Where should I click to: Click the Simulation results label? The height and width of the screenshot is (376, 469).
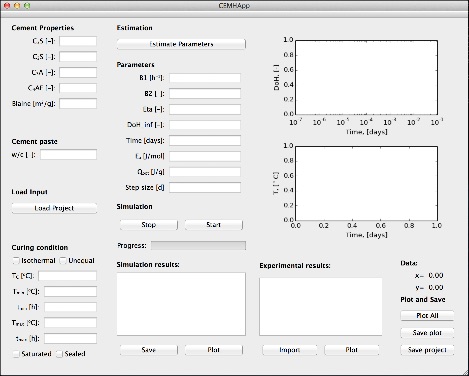[x=148, y=265]
